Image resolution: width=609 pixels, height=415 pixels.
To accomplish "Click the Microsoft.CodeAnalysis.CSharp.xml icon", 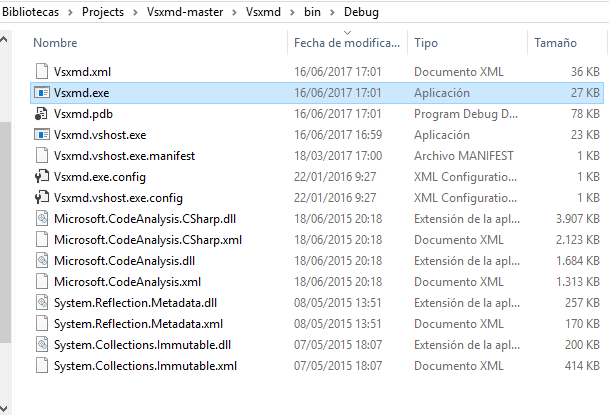I will click(42, 239).
